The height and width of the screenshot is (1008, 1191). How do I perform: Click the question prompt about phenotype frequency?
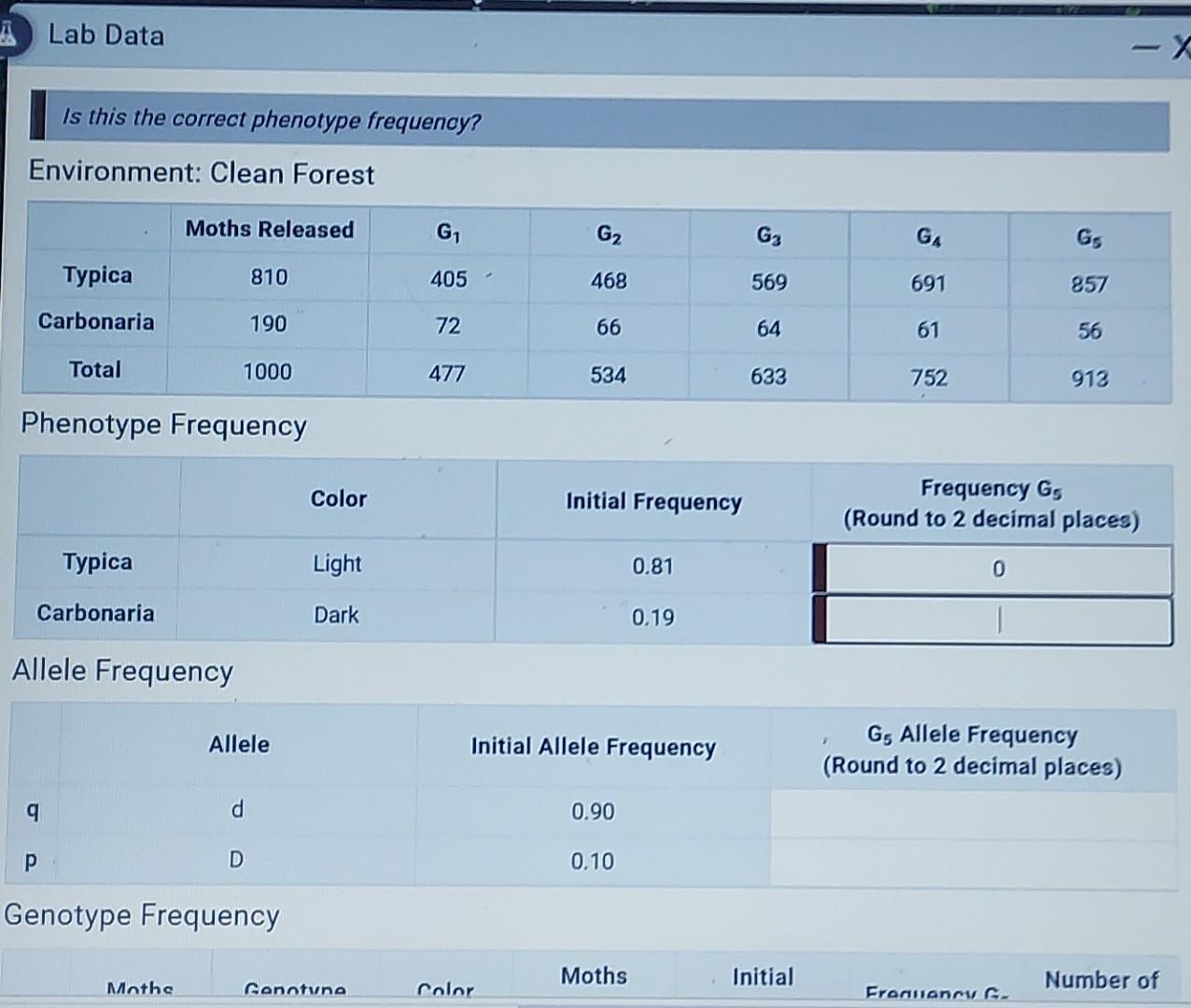tap(271, 121)
